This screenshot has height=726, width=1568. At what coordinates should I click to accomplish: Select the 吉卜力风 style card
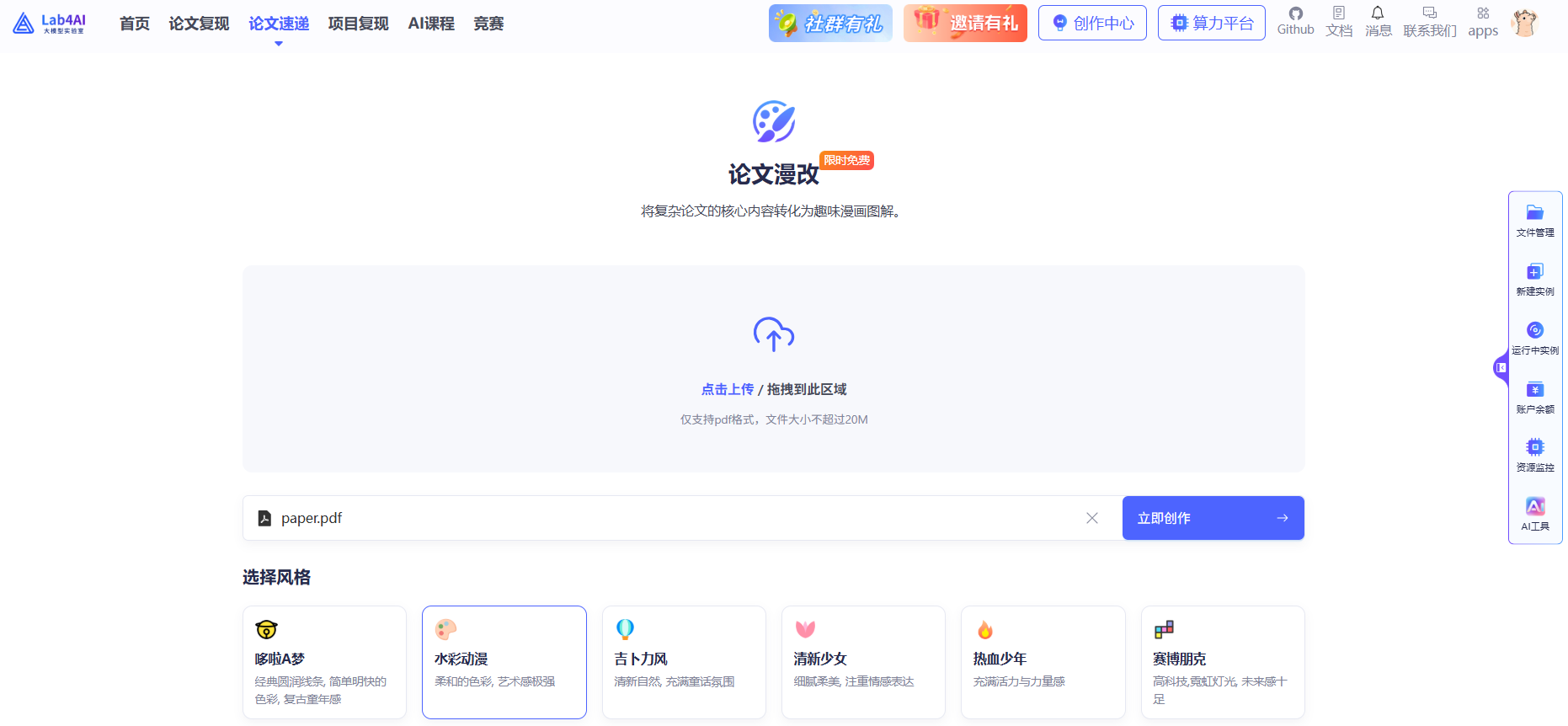click(684, 662)
